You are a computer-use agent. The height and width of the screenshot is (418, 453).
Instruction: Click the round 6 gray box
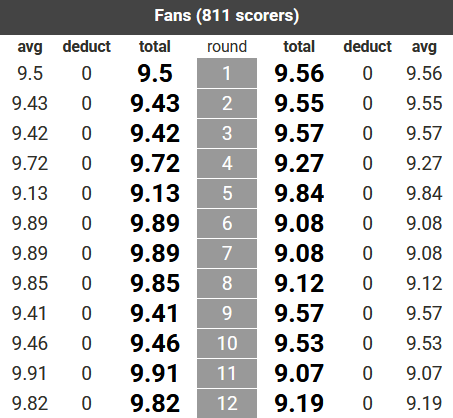coord(227,223)
